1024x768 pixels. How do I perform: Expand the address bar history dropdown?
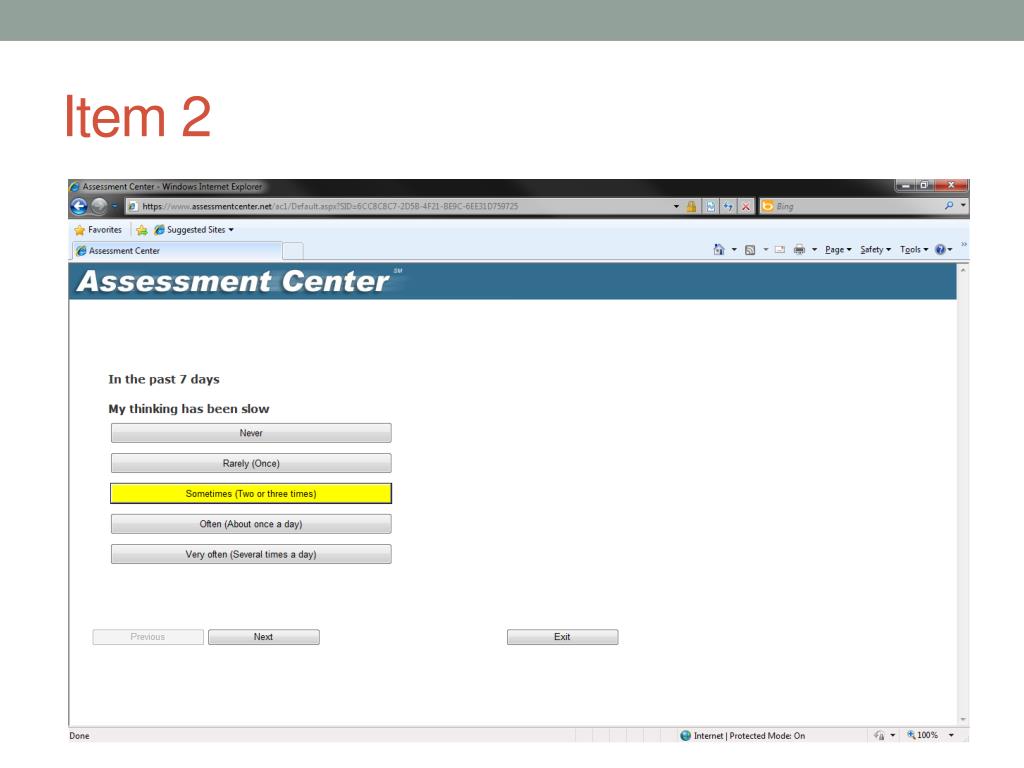pyautogui.click(x=676, y=206)
